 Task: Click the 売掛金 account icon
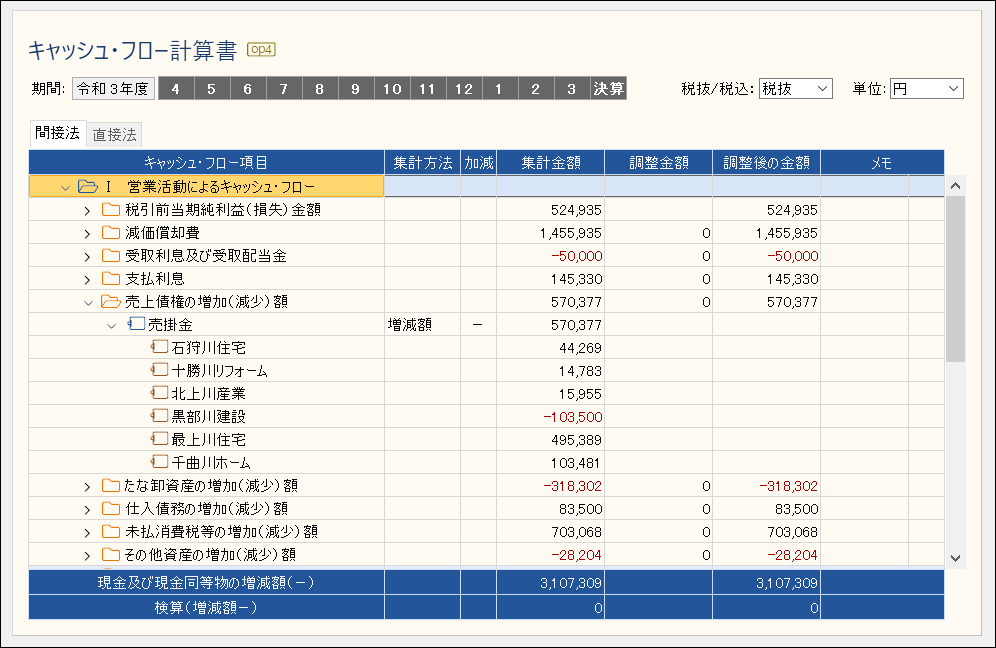[x=137, y=324]
